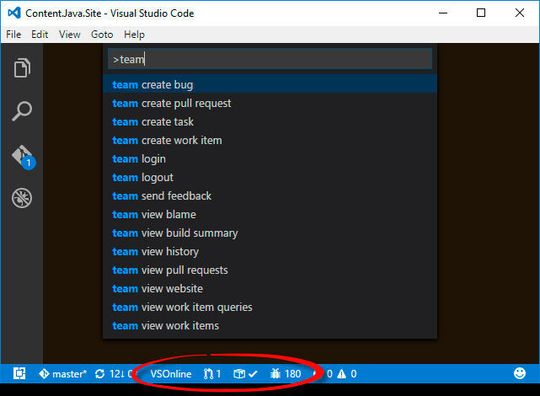Open pull requests count in status bar
The width and height of the screenshot is (540, 396).
pyautogui.click(x=212, y=374)
